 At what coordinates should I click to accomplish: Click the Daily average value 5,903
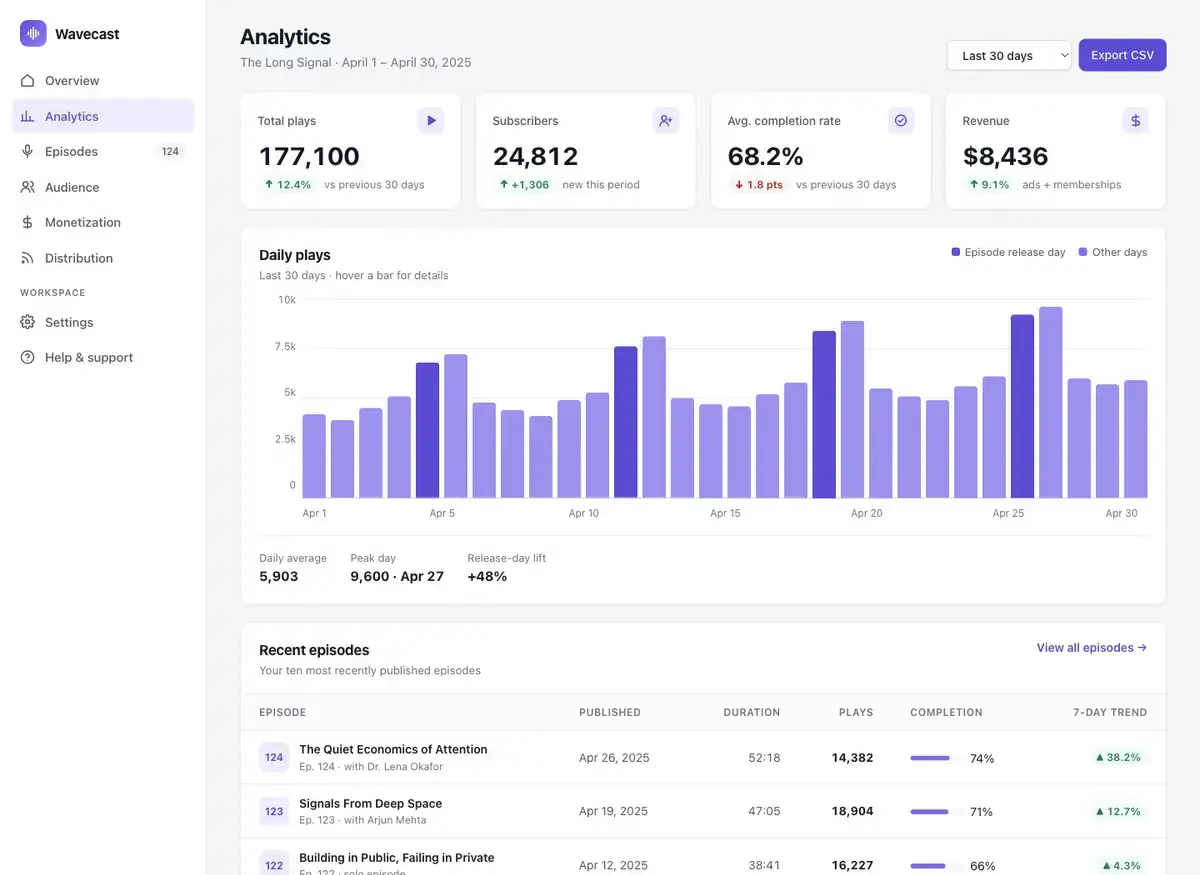(x=278, y=576)
